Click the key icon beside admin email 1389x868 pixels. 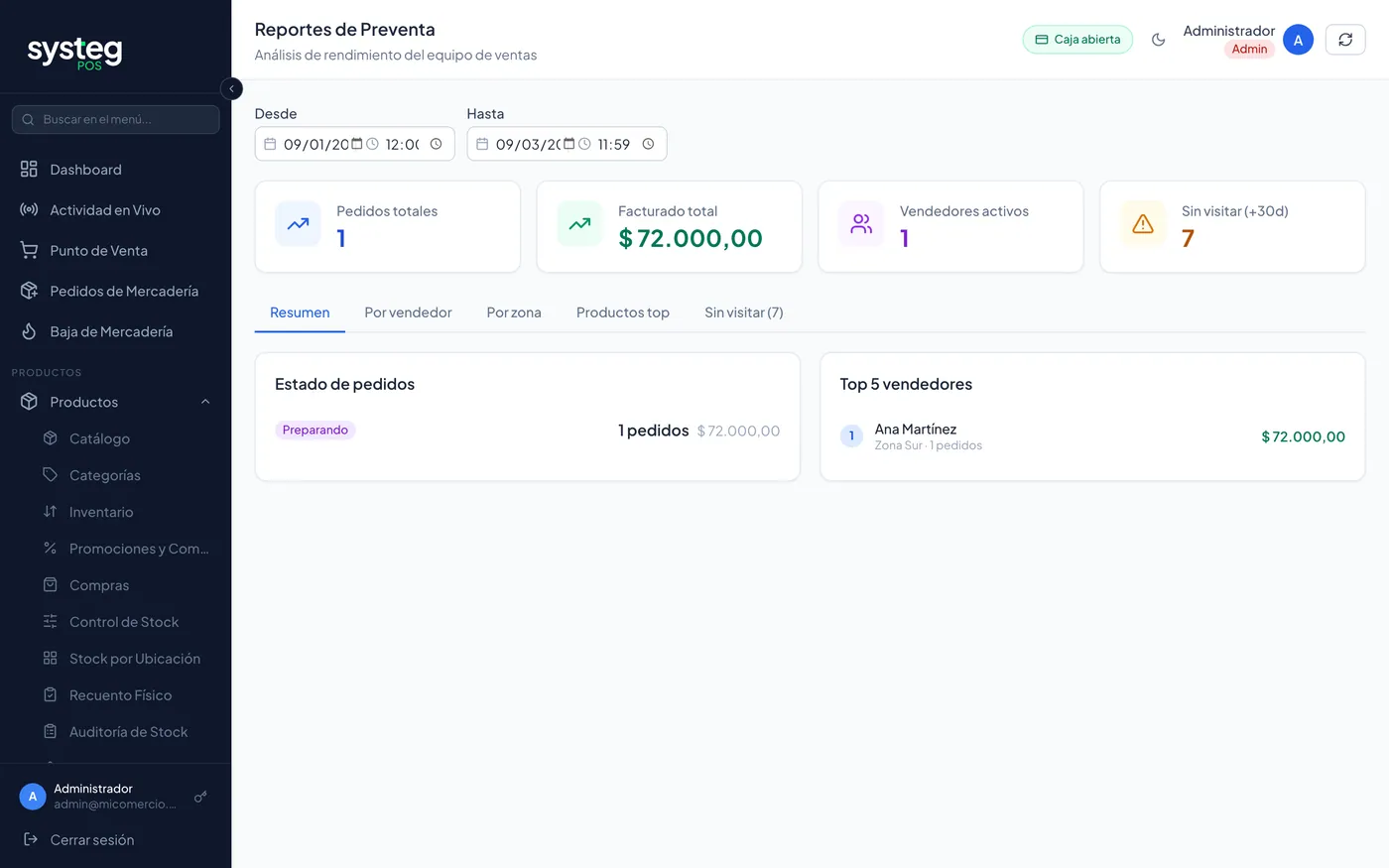(200, 797)
